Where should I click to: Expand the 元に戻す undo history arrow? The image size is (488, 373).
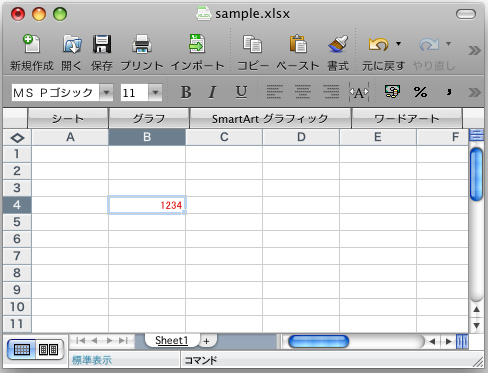point(398,44)
